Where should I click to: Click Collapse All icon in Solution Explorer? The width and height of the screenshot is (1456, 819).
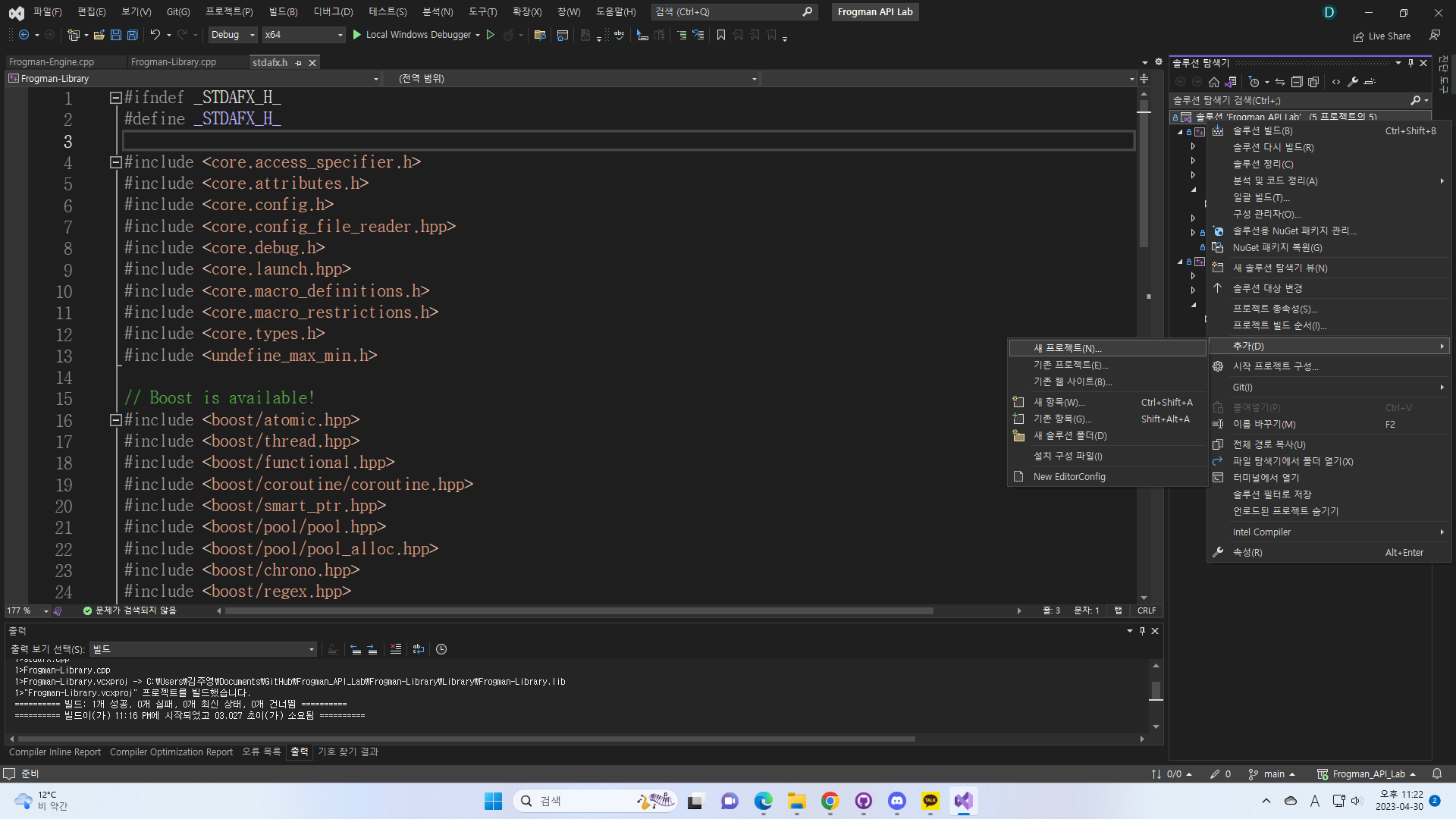point(1297,82)
